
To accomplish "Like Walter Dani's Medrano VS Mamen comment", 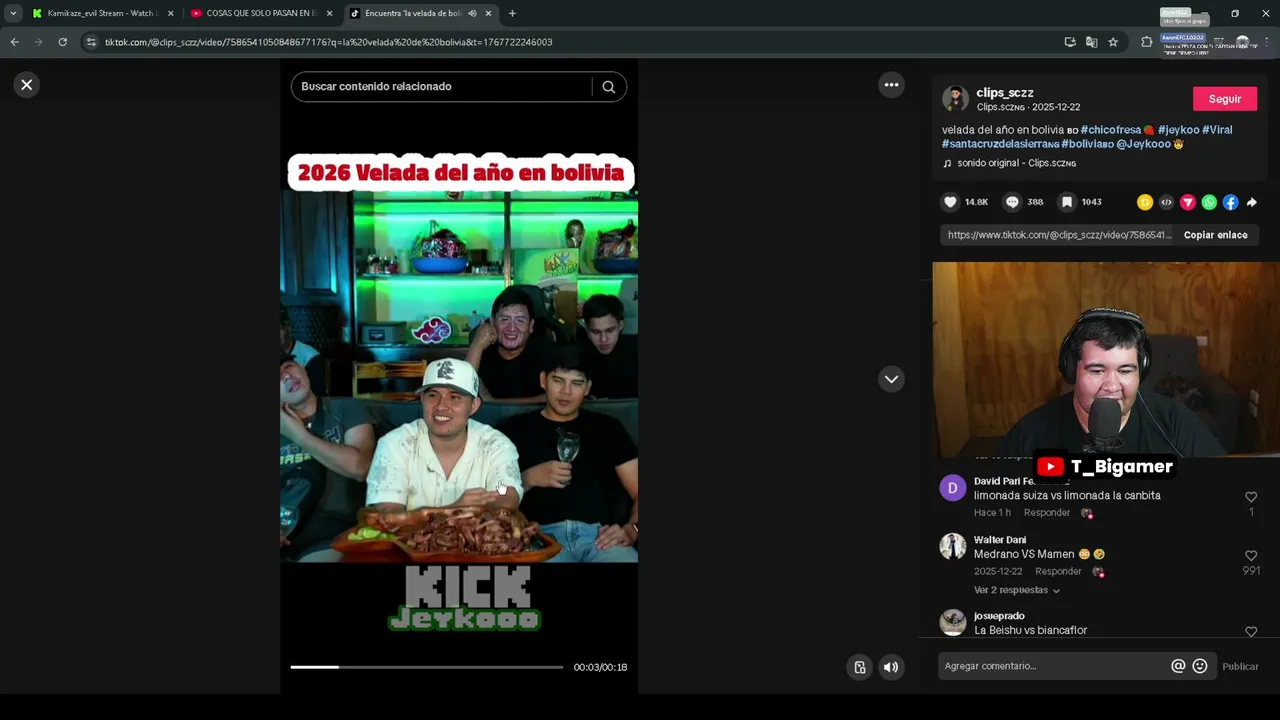I will (1251, 556).
